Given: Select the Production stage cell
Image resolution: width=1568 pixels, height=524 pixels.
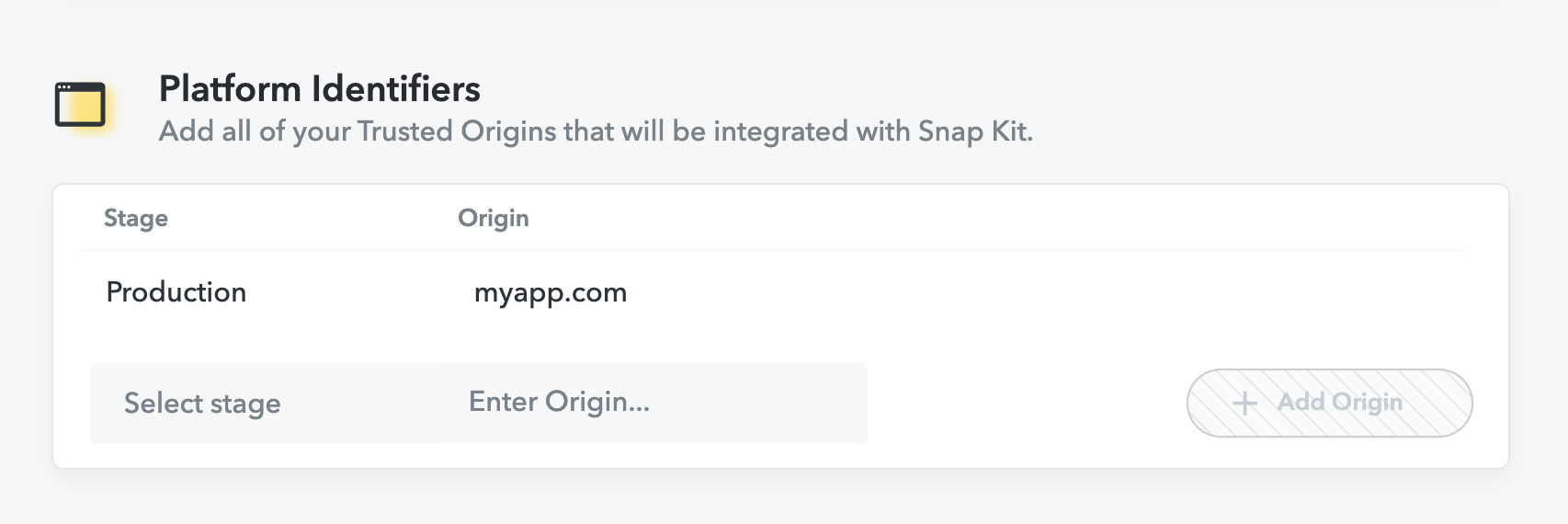Looking at the screenshot, I should [176, 292].
